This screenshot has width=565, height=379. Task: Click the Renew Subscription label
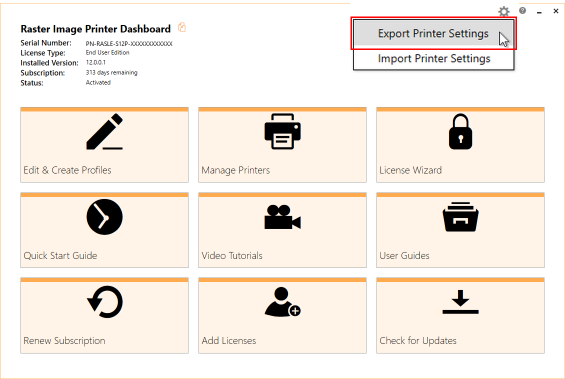pos(64,340)
